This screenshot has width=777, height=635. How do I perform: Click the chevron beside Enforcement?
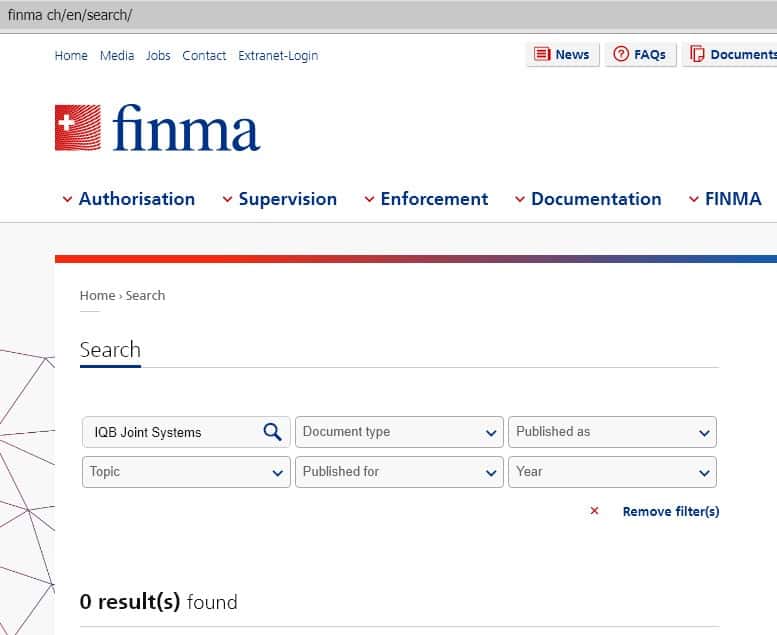(369, 199)
